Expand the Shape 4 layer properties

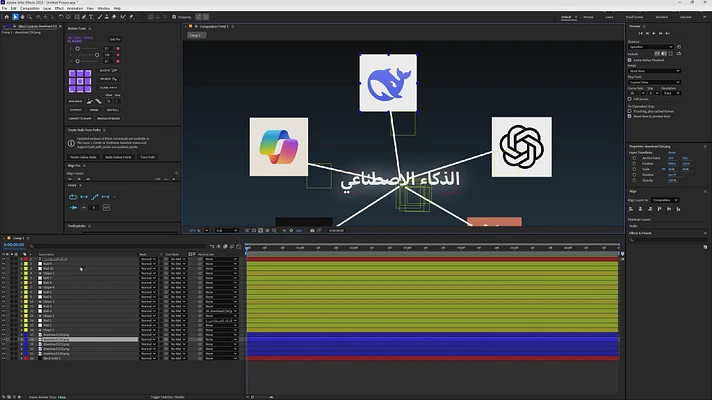pyautogui.click(x=21, y=287)
